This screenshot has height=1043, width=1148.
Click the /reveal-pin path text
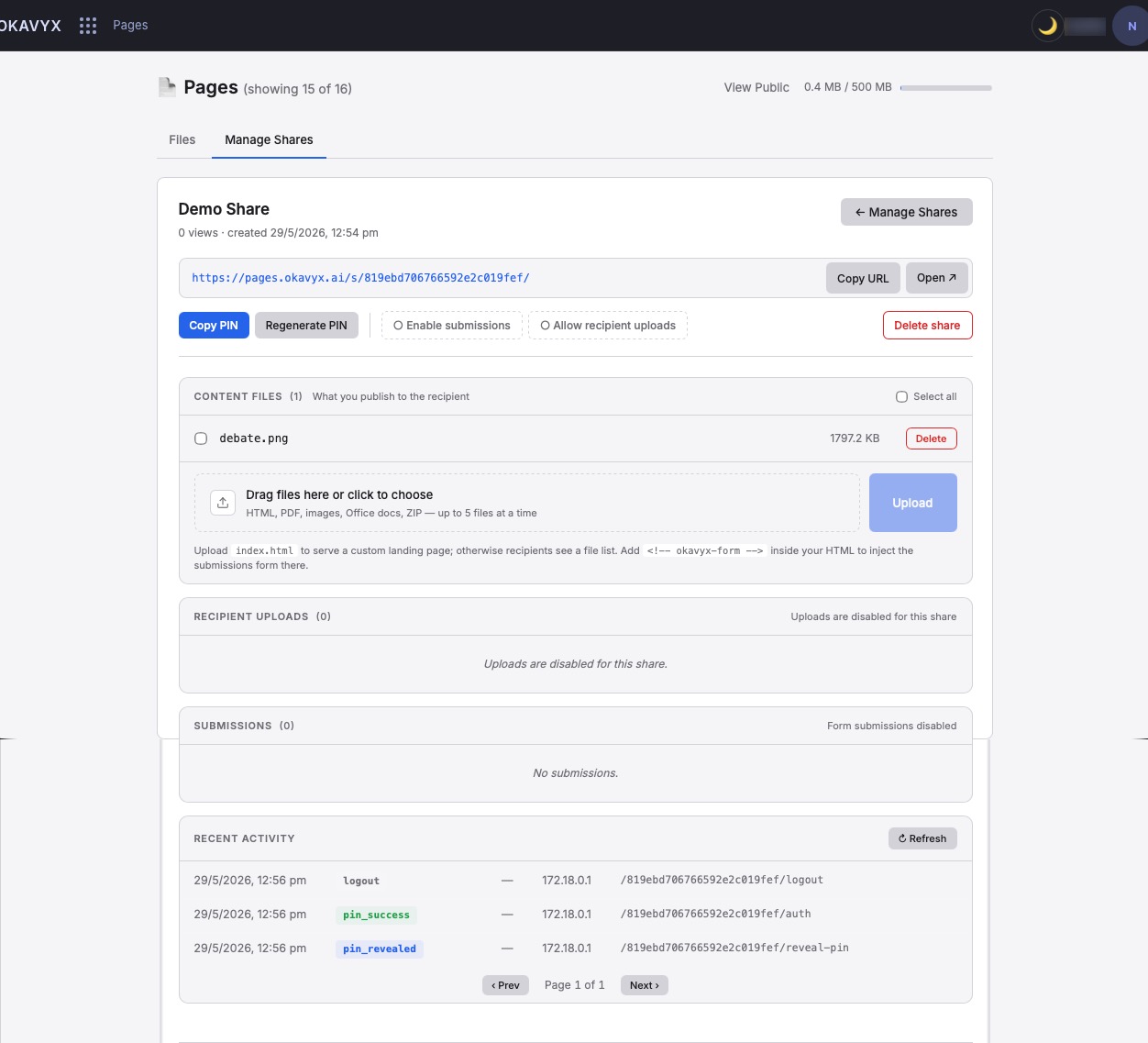(x=734, y=948)
